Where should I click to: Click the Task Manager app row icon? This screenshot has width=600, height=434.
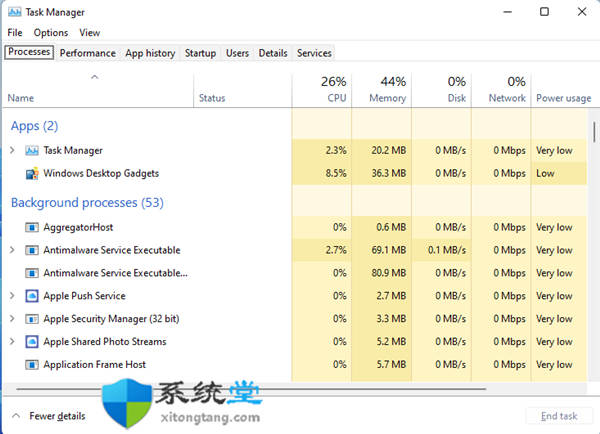32,150
